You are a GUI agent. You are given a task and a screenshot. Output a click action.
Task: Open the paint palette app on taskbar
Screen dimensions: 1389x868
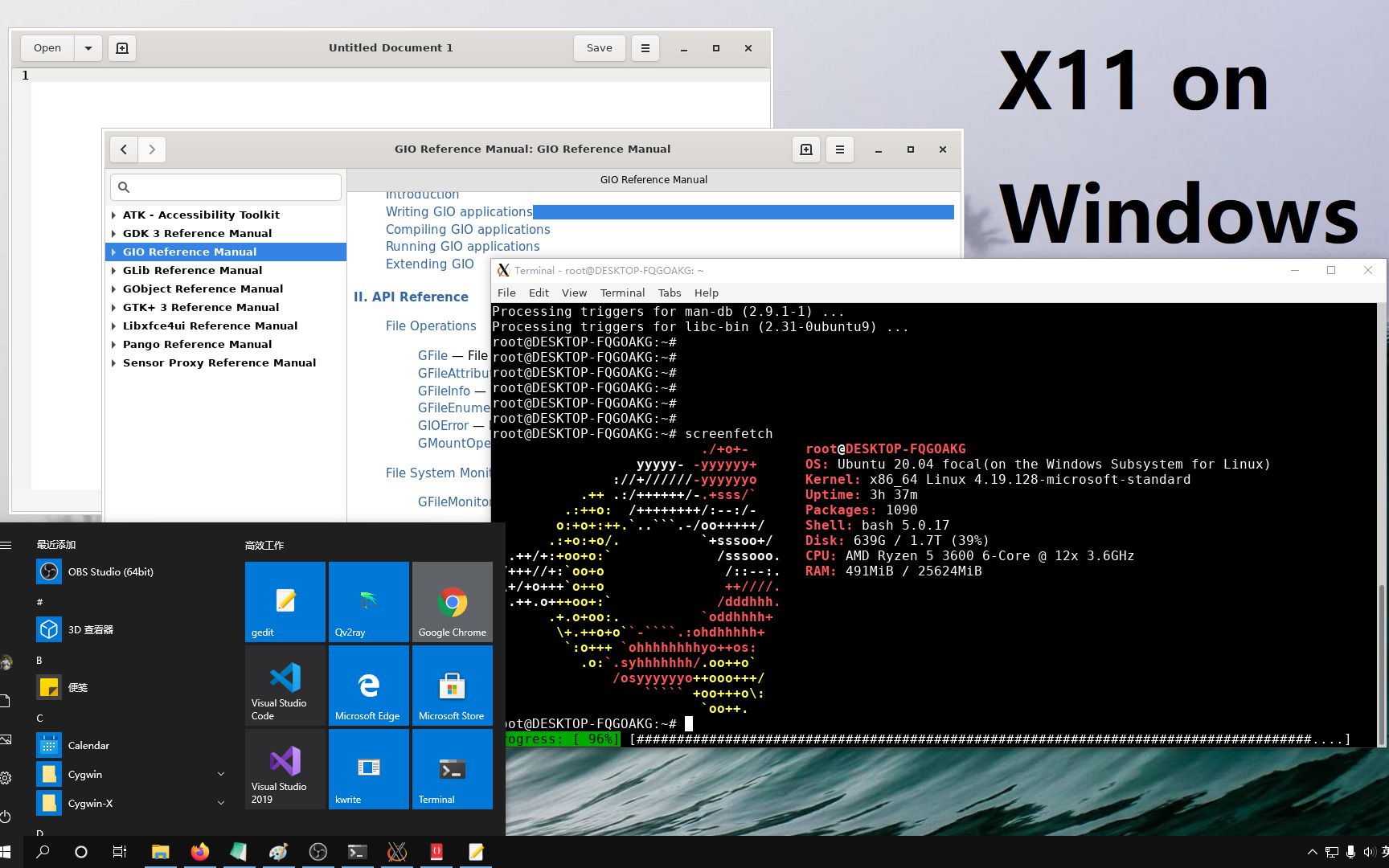(278, 852)
